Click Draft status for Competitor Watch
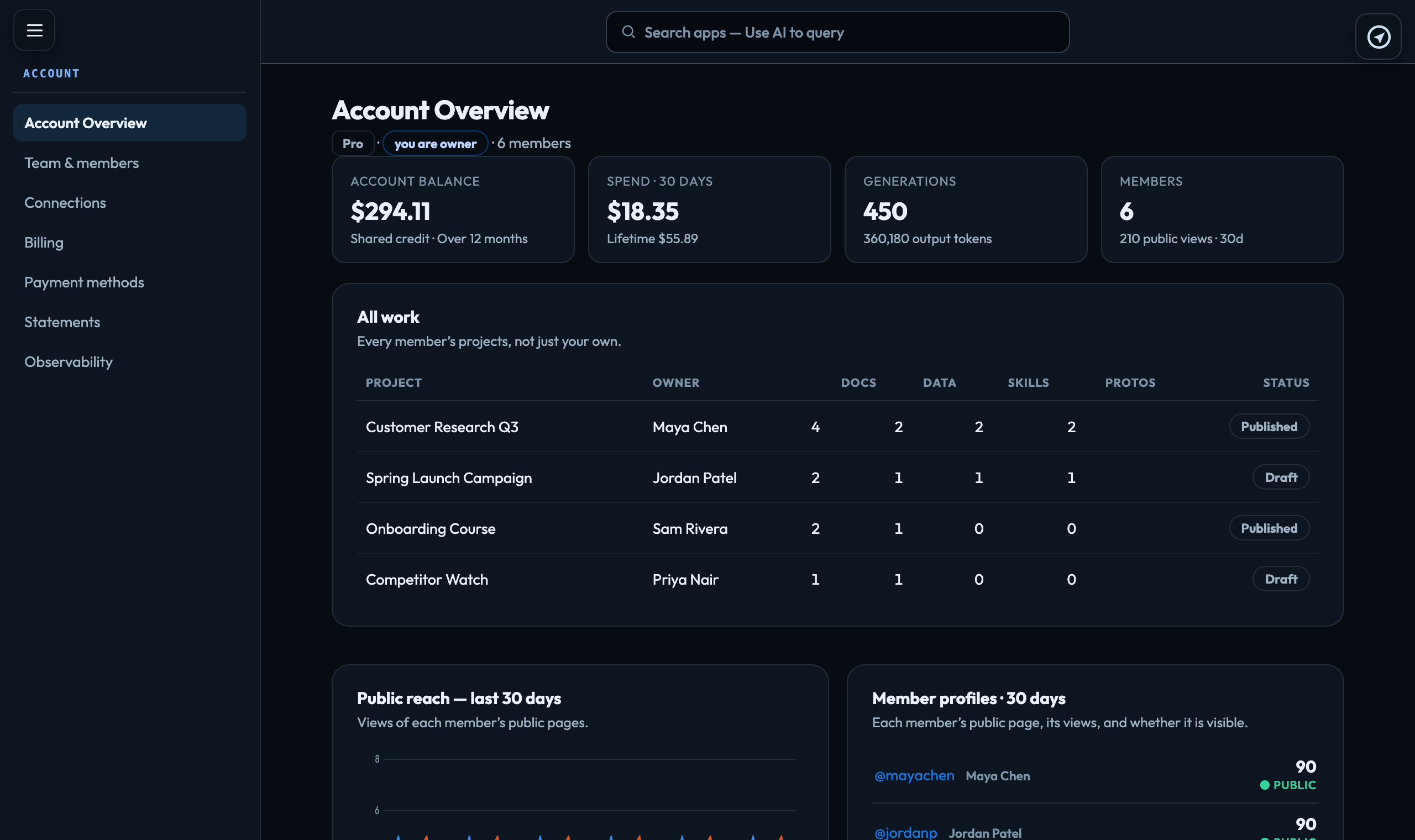This screenshot has width=1415, height=840. coord(1281,579)
